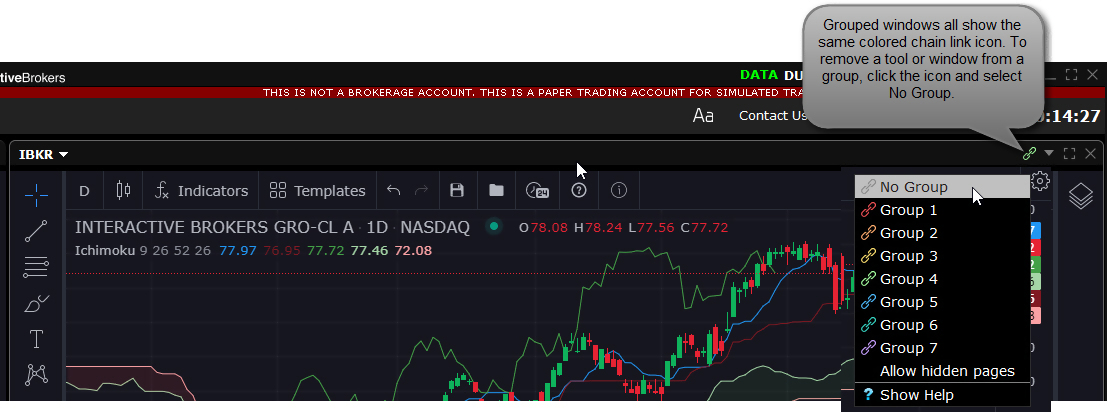Assign window to Group 7
The width and height of the screenshot is (1107, 412).
pyautogui.click(x=942, y=348)
